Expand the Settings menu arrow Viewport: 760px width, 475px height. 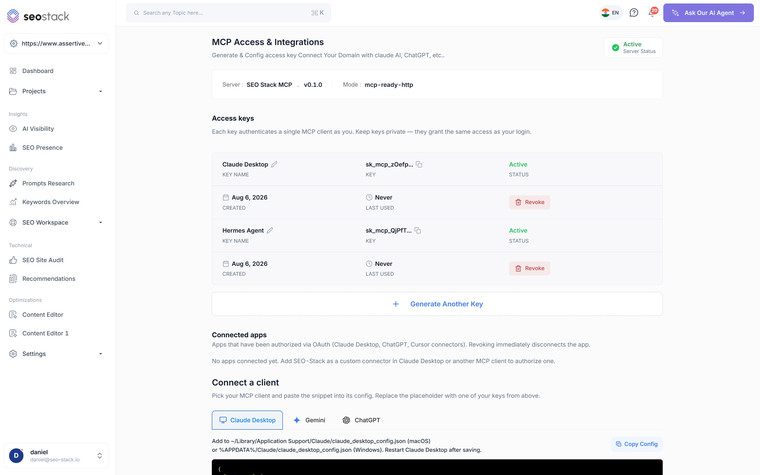click(101, 354)
